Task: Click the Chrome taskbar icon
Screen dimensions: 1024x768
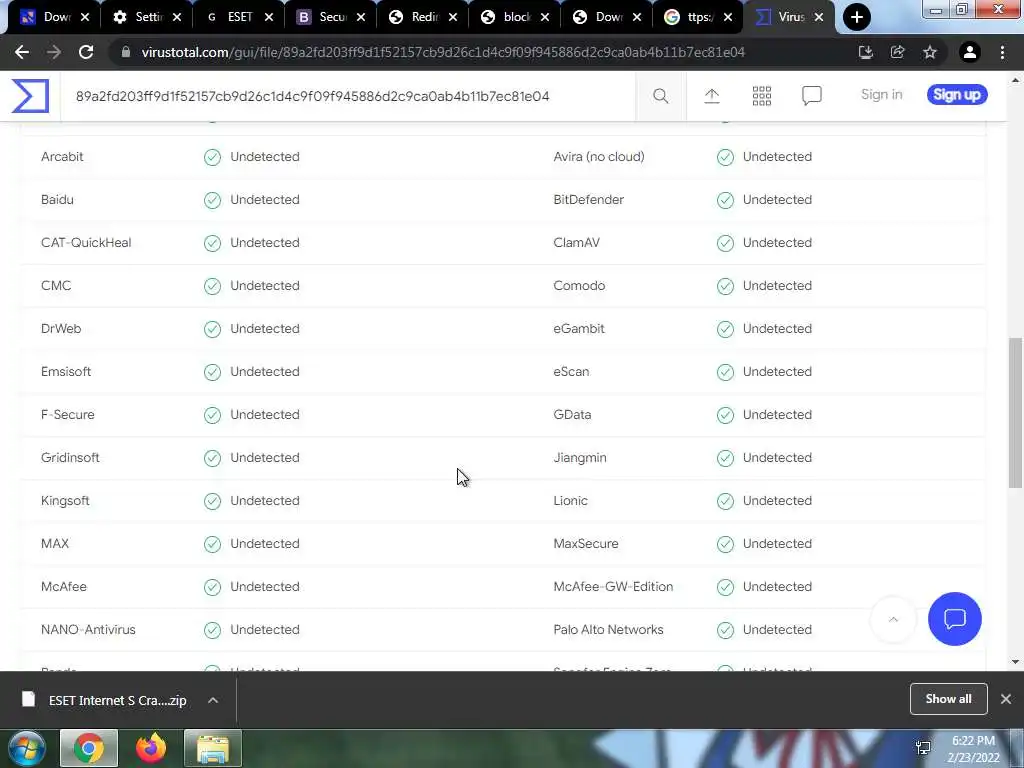Action: [x=89, y=748]
